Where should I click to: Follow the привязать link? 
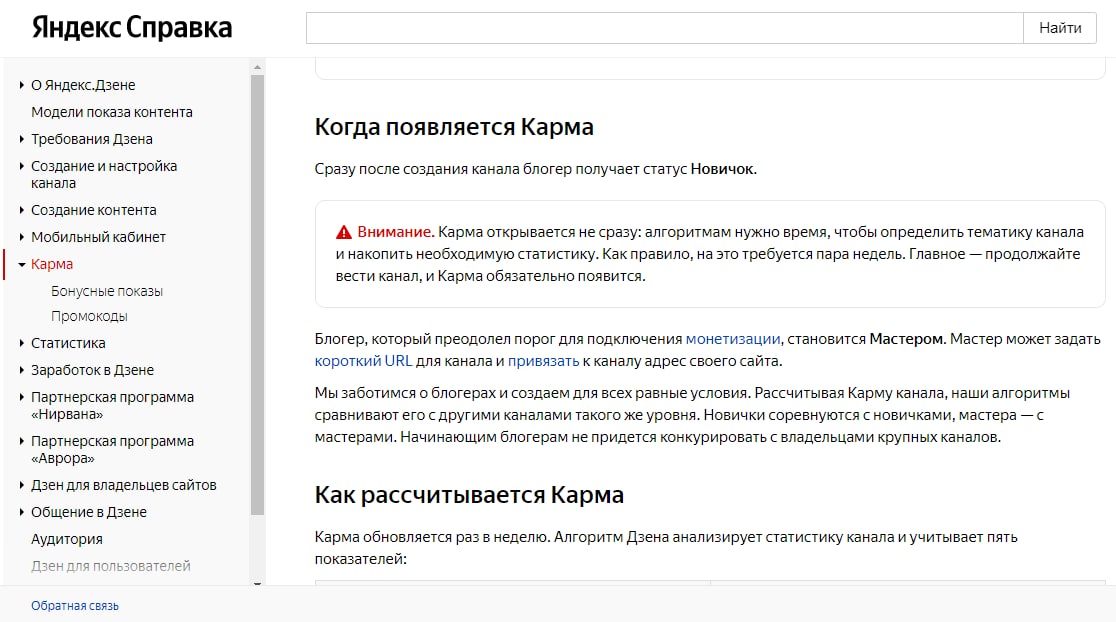[x=544, y=361]
